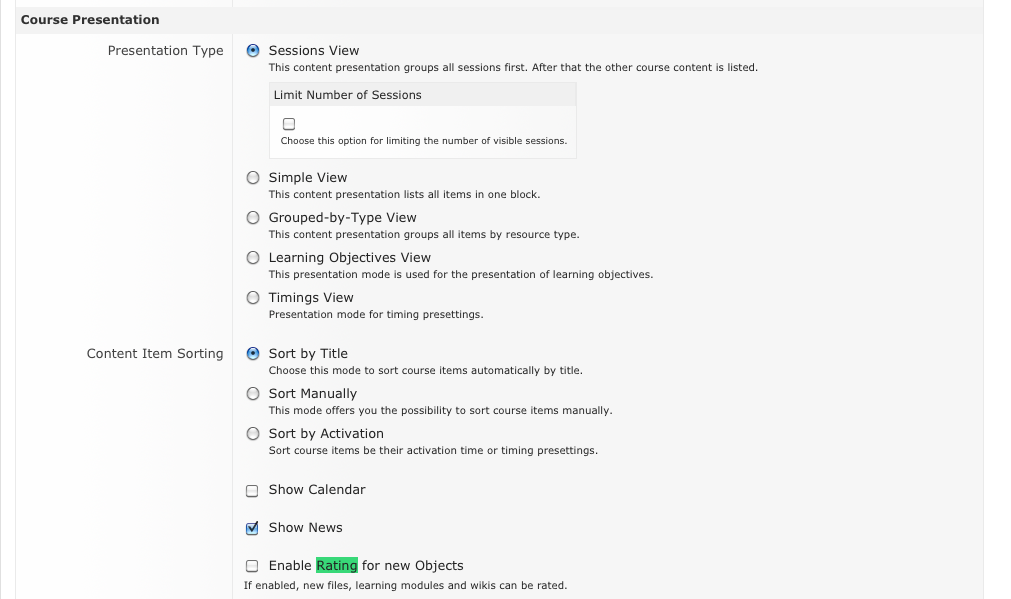1011x599 pixels.
Task: Choose the Grouped-by-Type View radio button
Action: [x=253, y=218]
